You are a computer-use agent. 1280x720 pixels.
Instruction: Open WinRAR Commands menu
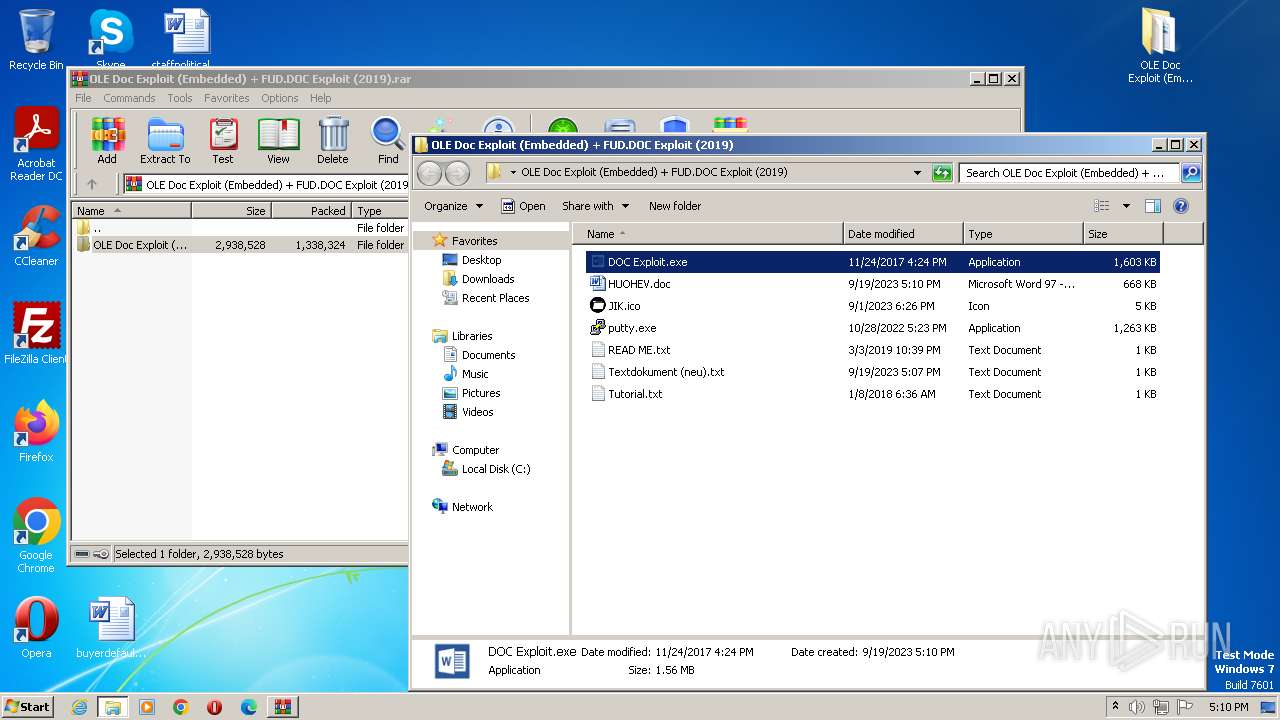[x=129, y=98]
